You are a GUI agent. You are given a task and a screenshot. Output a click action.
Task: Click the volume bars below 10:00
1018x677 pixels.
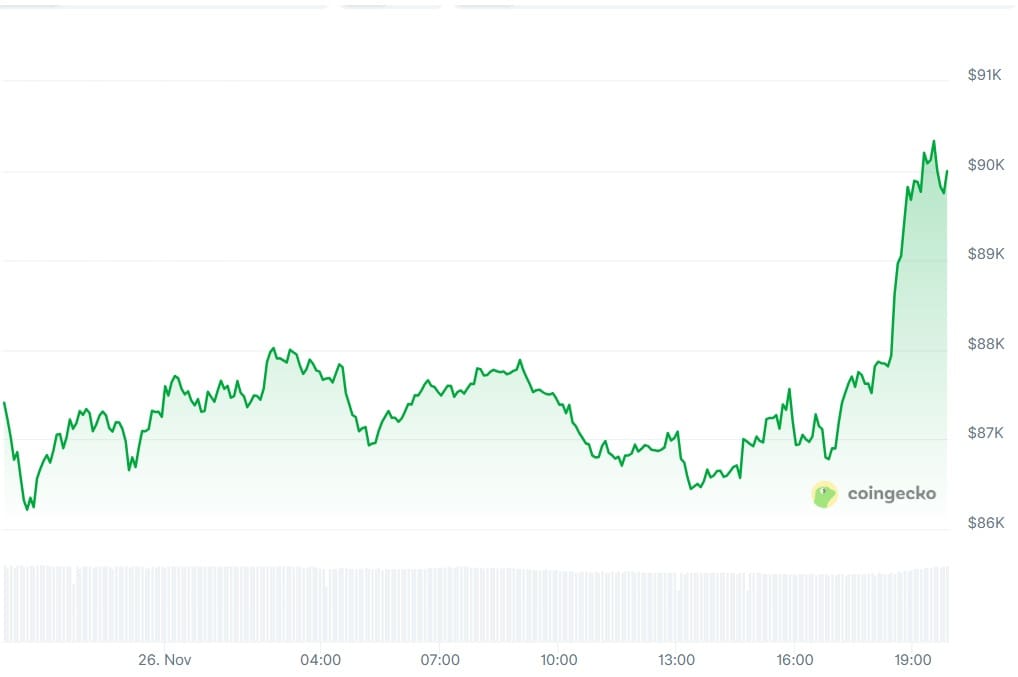(x=558, y=605)
